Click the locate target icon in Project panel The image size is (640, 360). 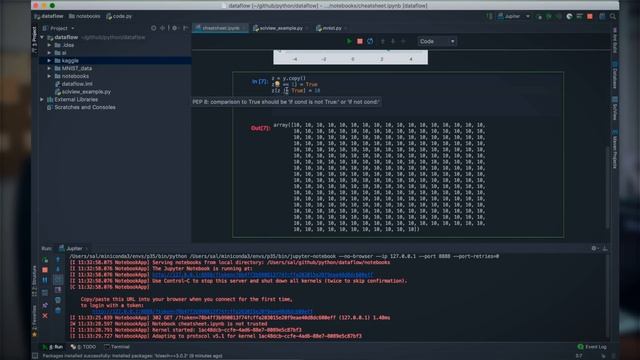(153, 28)
